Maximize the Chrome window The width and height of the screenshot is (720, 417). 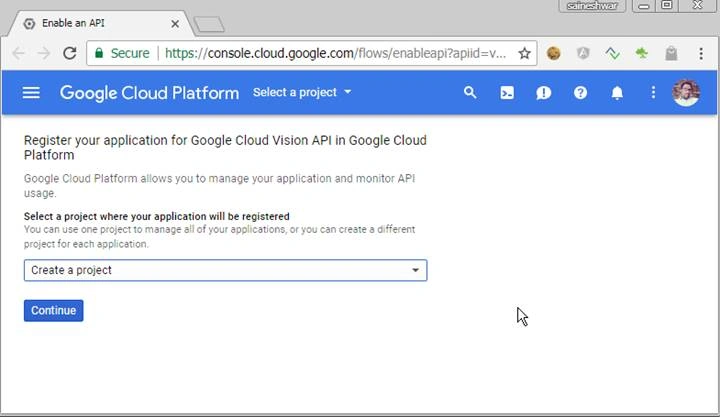click(667, 6)
